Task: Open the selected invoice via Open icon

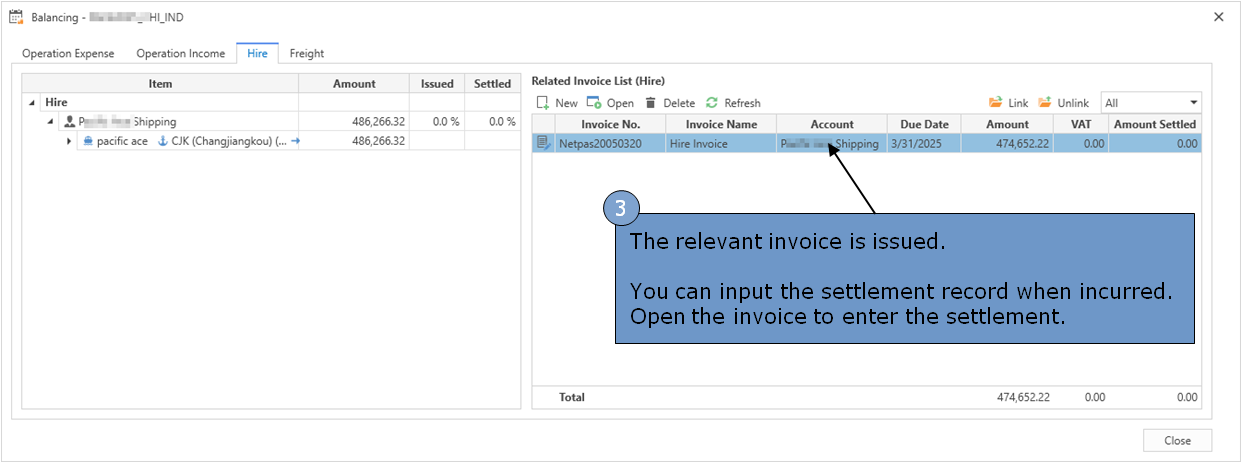Action: (x=593, y=103)
